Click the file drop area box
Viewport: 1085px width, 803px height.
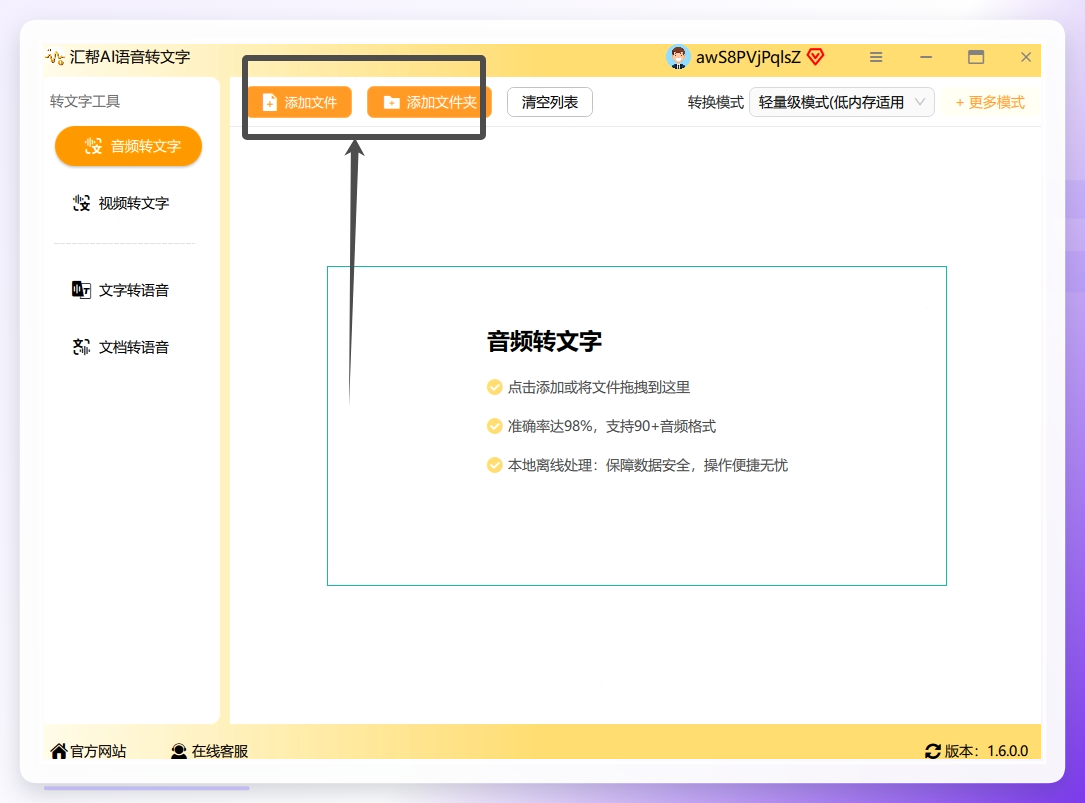pos(637,426)
